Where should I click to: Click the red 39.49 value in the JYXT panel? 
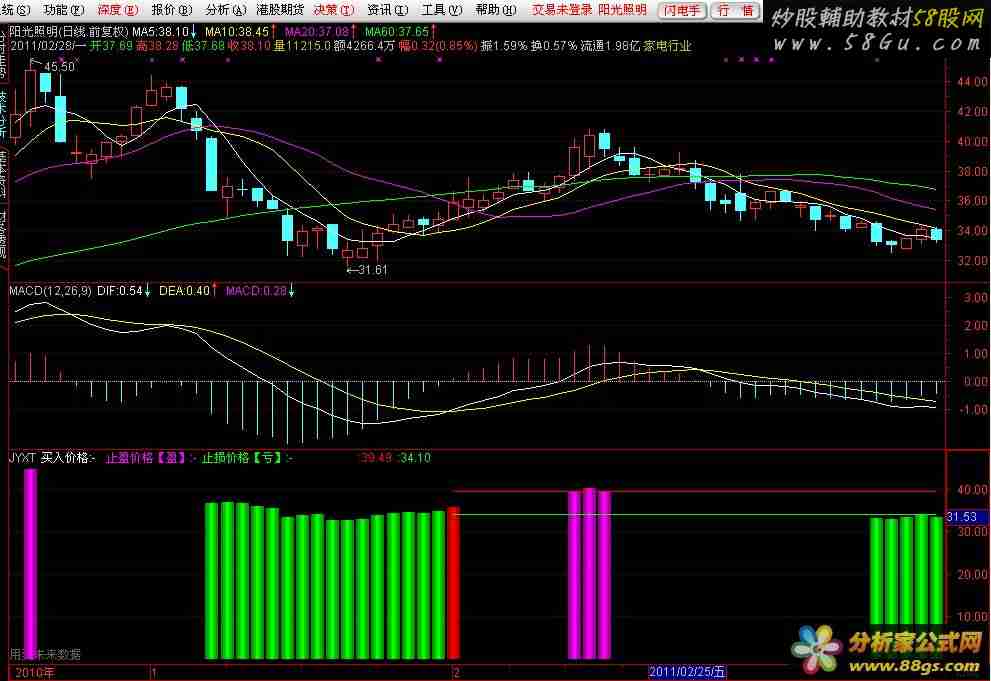click(376, 457)
